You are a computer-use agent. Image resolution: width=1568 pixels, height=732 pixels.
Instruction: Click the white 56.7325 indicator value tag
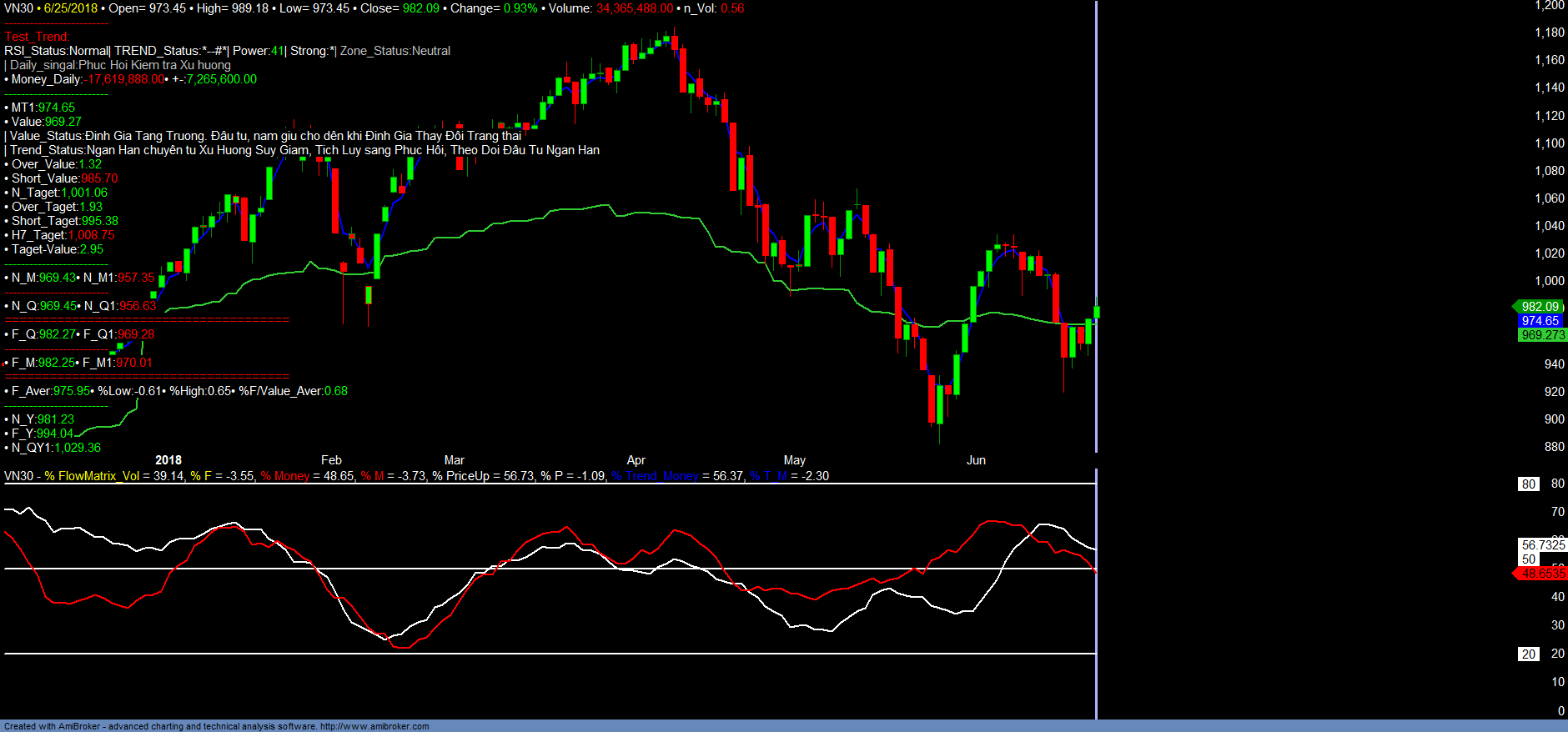point(1542,545)
